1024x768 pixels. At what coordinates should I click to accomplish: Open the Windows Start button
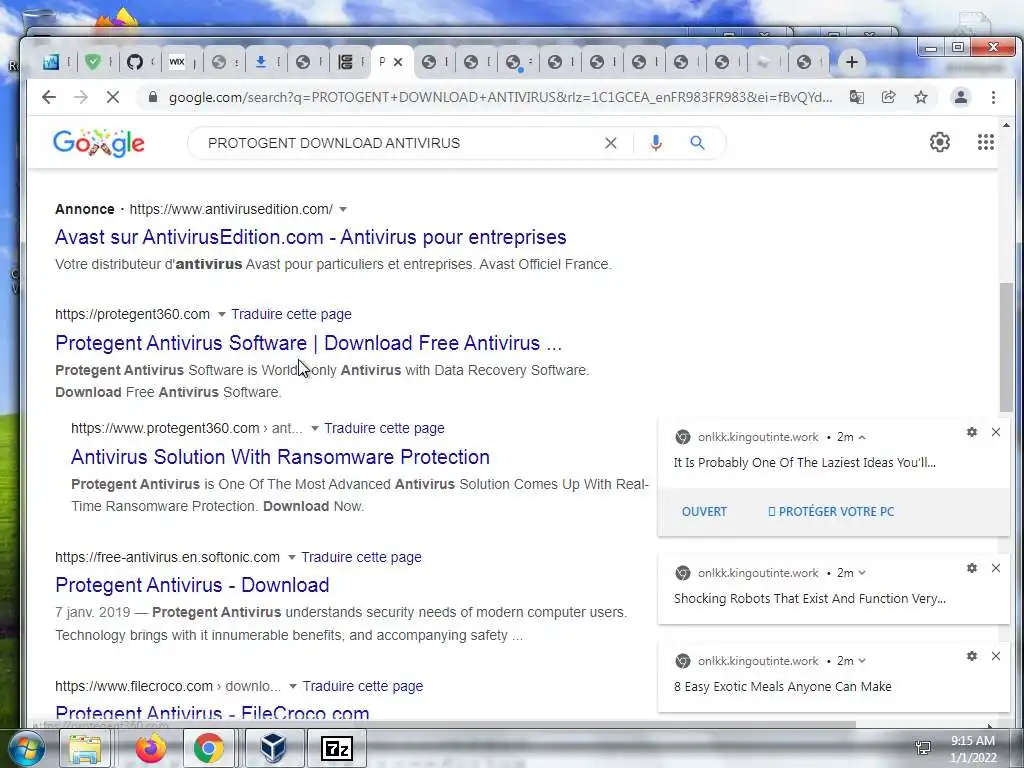[x=25, y=748]
